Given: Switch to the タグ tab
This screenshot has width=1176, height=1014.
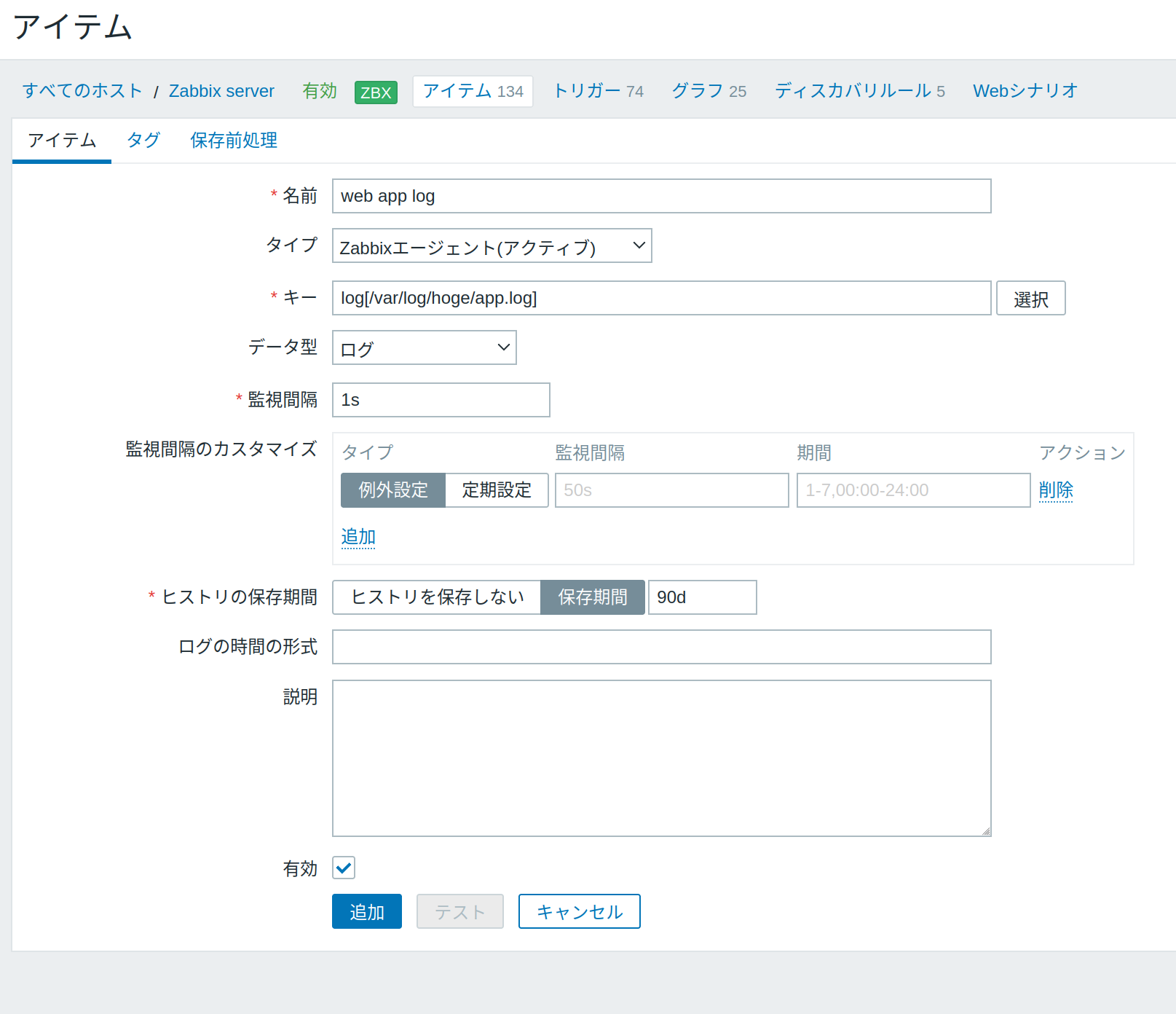Looking at the screenshot, I should [x=142, y=140].
